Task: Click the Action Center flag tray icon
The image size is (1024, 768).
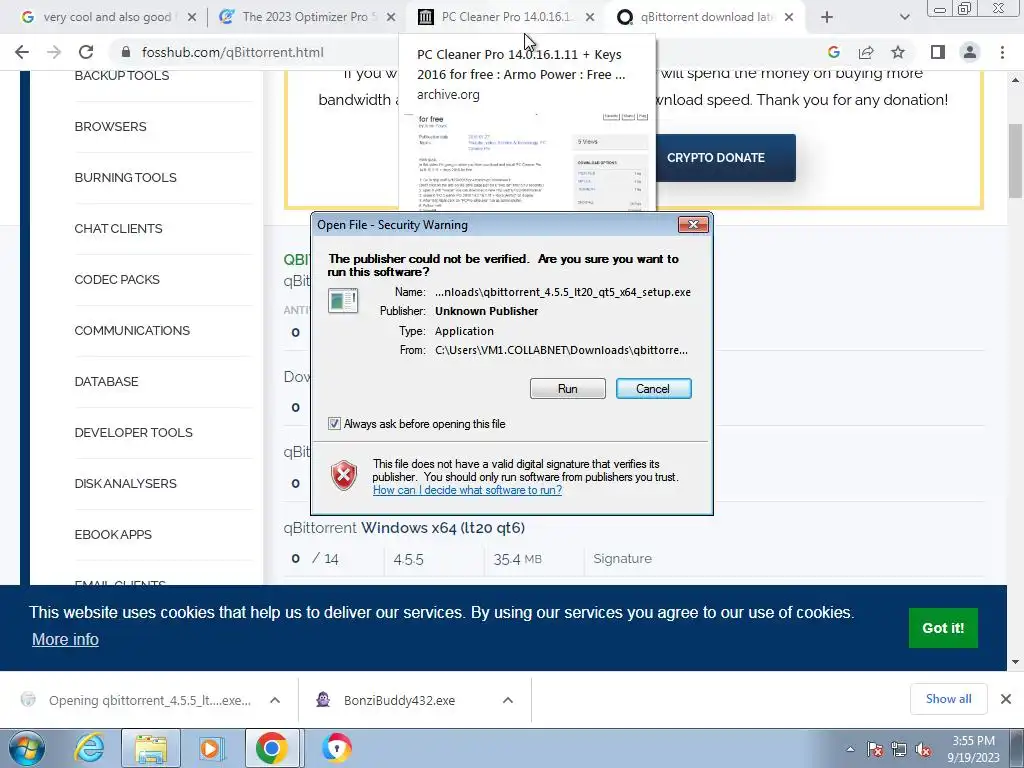Action: coord(875,750)
